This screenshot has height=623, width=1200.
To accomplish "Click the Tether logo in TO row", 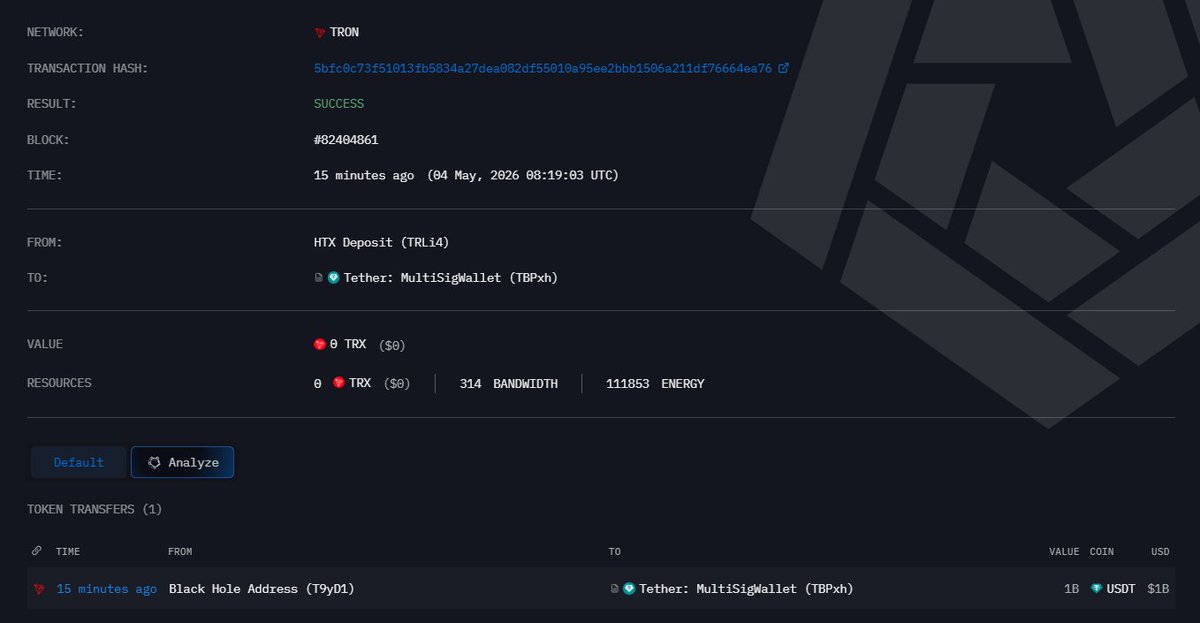I will point(334,278).
